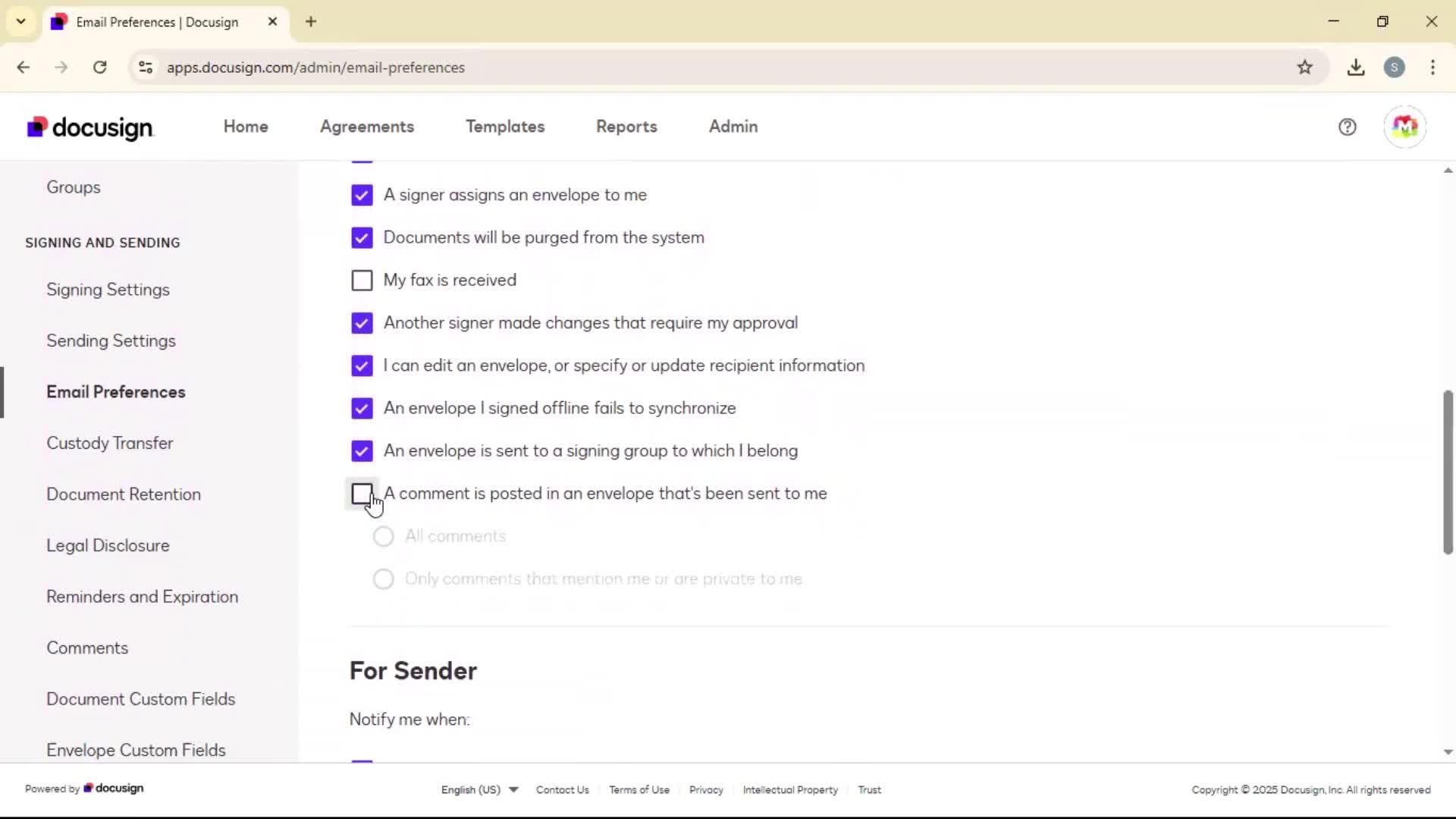Open the Chrome three-dot menu
The height and width of the screenshot is (819, 1456).
(1432, 67)
